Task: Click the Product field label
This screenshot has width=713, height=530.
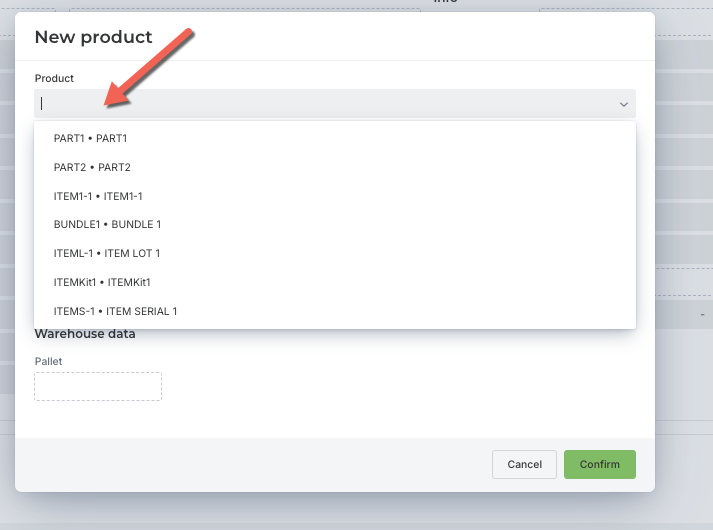Action: [x=54, y=78]
